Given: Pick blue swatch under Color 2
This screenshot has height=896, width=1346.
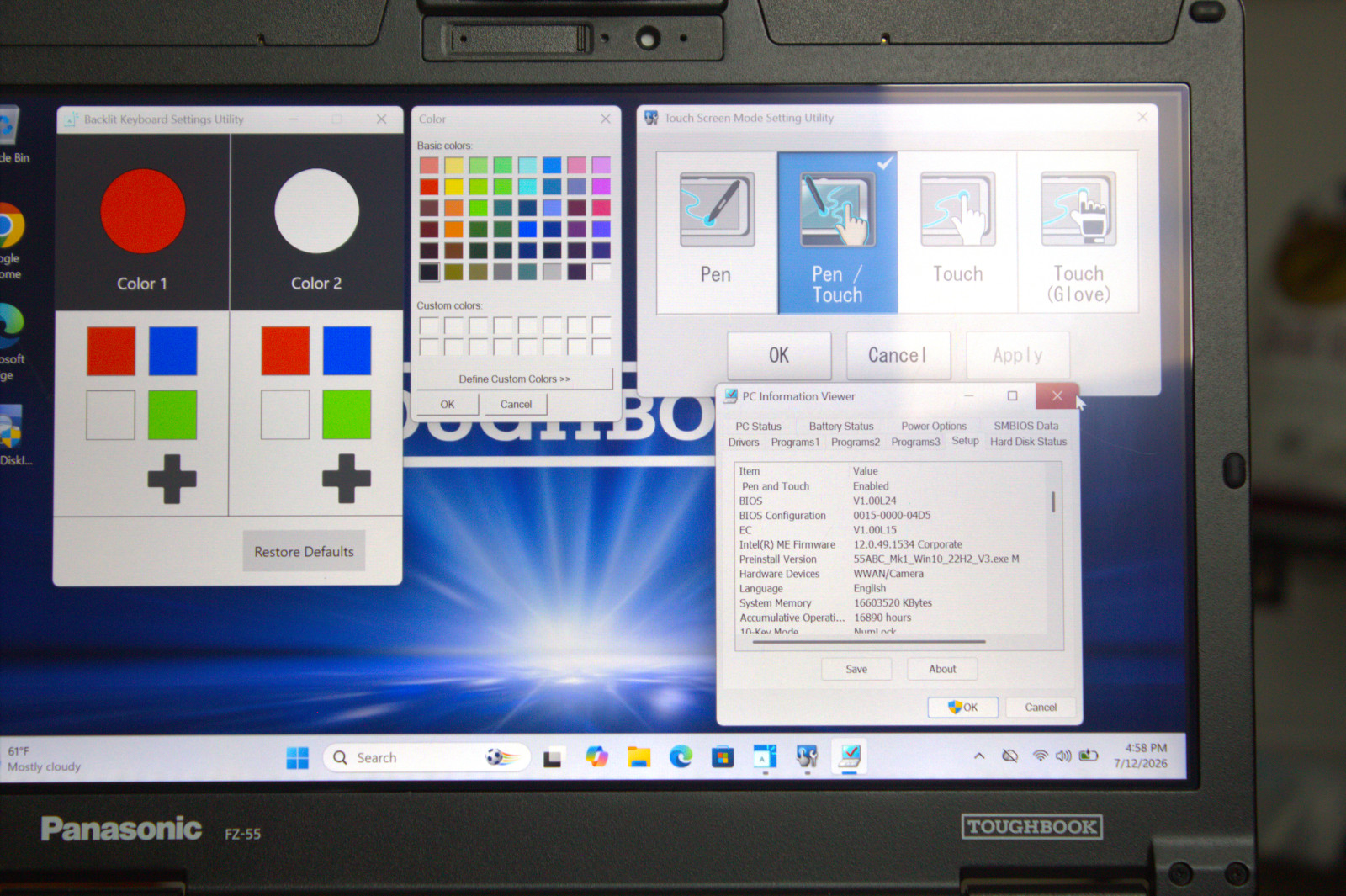Looking at the screenshot, I should pyautogui.click(x=347, y=351).
